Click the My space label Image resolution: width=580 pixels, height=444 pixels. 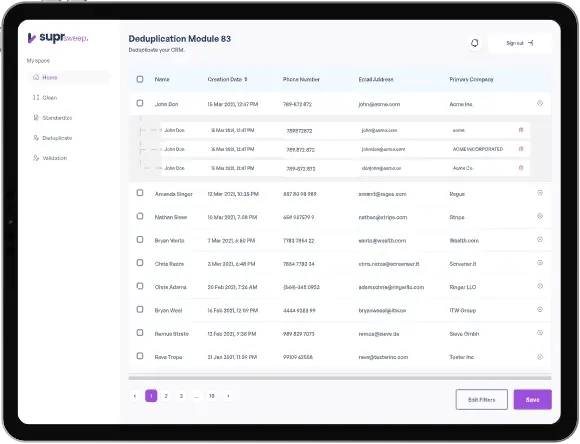38,61
